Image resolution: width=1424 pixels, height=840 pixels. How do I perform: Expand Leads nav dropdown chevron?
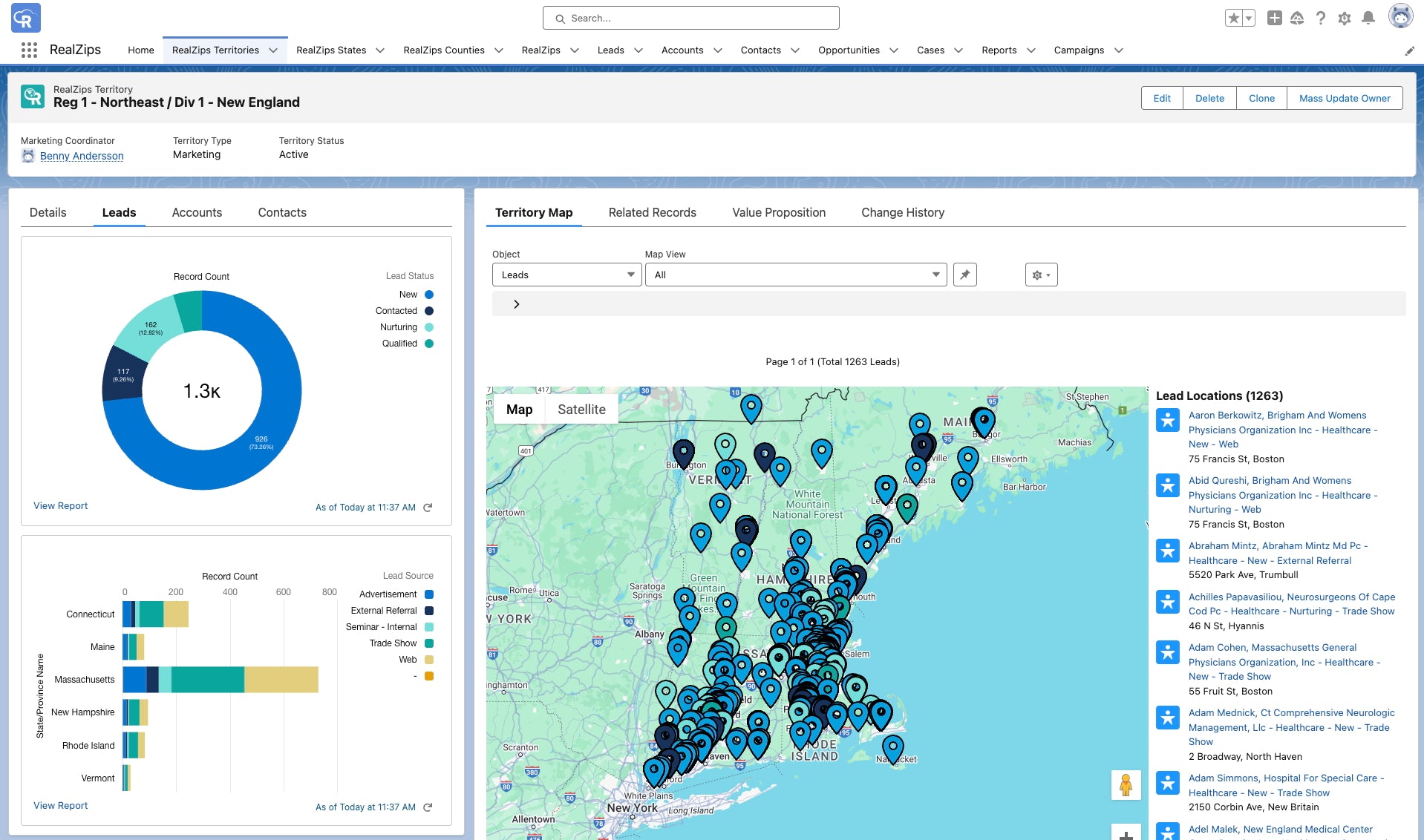pos(638,50)
